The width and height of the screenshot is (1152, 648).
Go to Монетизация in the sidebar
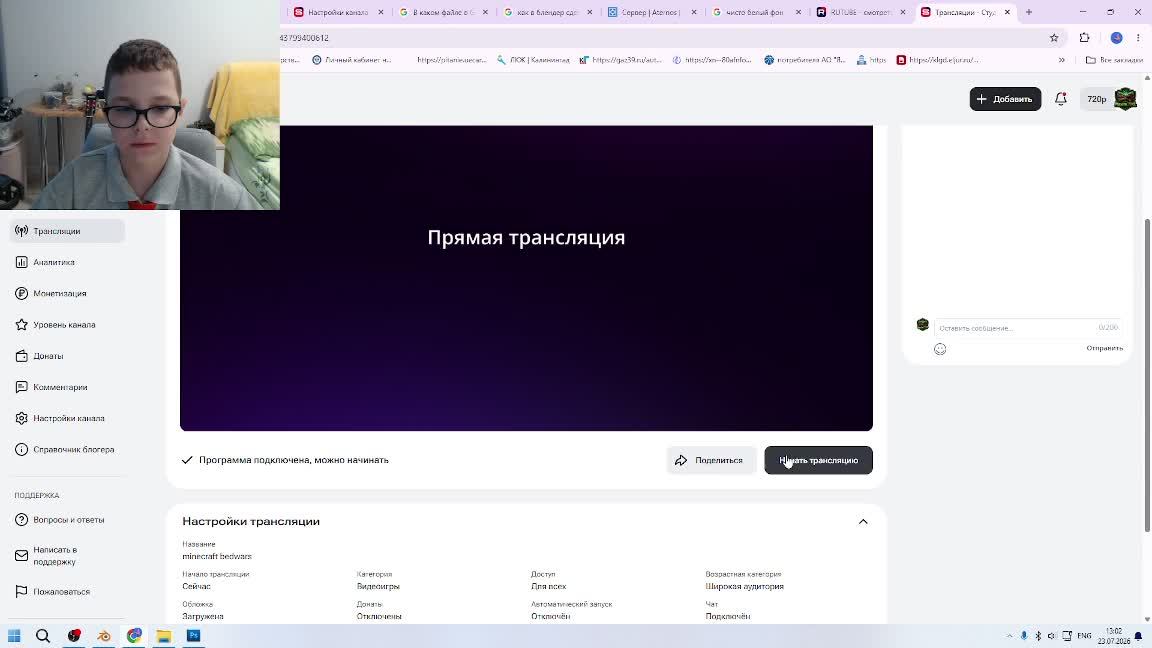point(60,293)
